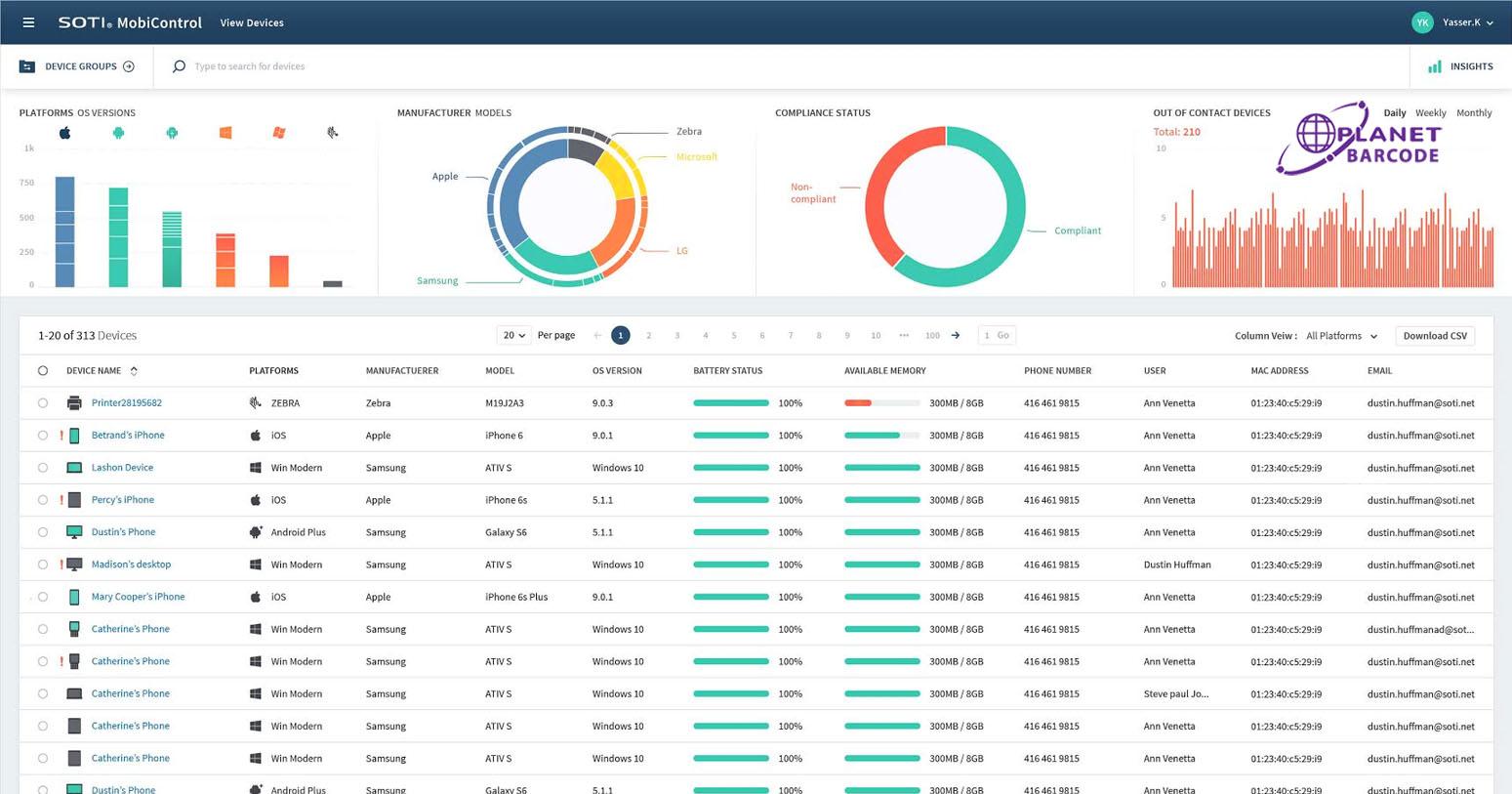Select the Madison's desktop row checkbox
The width and height of the screenshot is (1512, 794).
[x=43, y=564]
